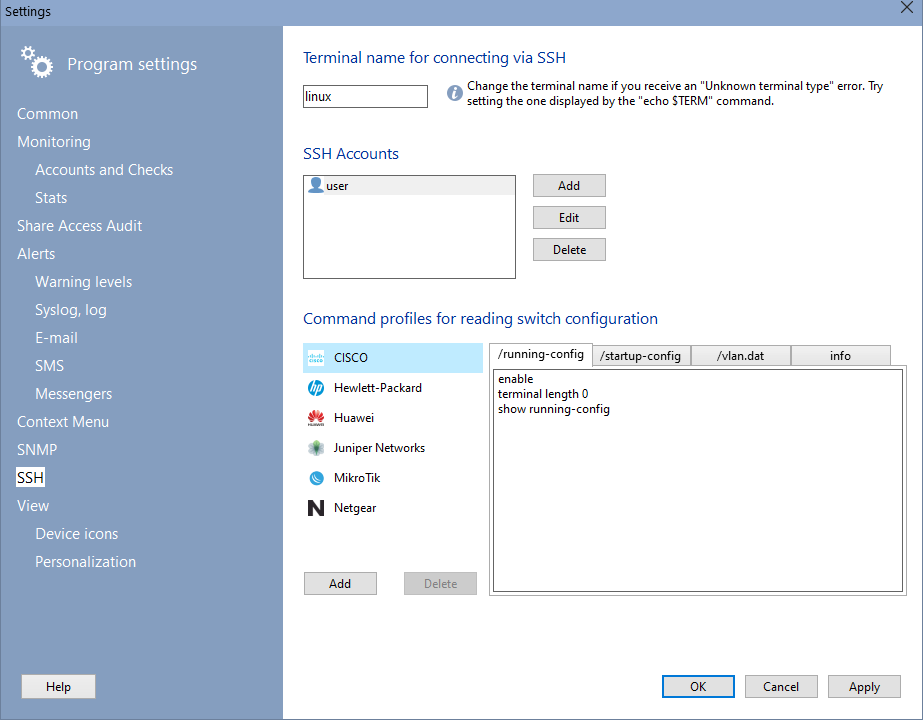923x720 pixels.
Task: Click the CISCO vendor logo icon
Action: click(x=316, y=358)
